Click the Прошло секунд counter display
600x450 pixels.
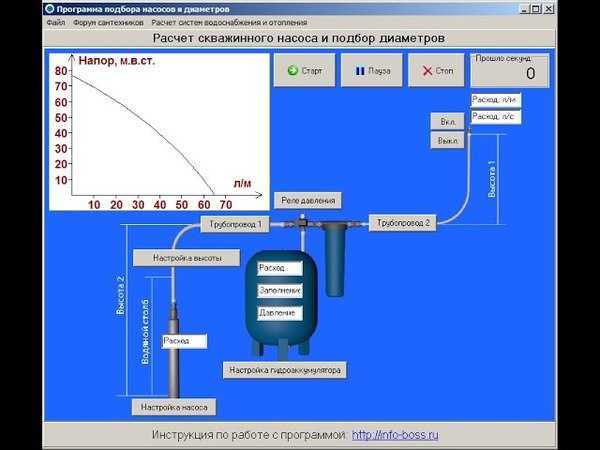(510, 71)
